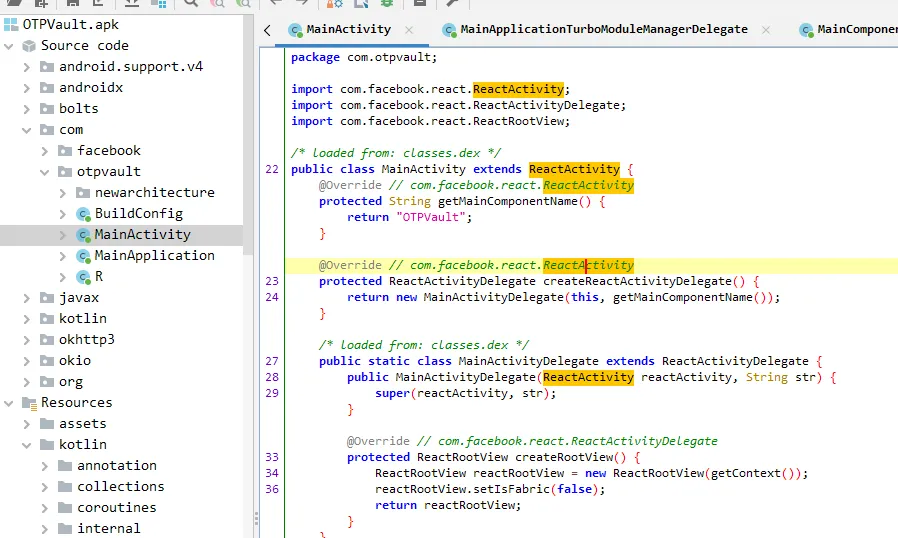Viewport: 898px width, 538px height.
Task: Expand the androidx package
Action: tap(26, 88)
